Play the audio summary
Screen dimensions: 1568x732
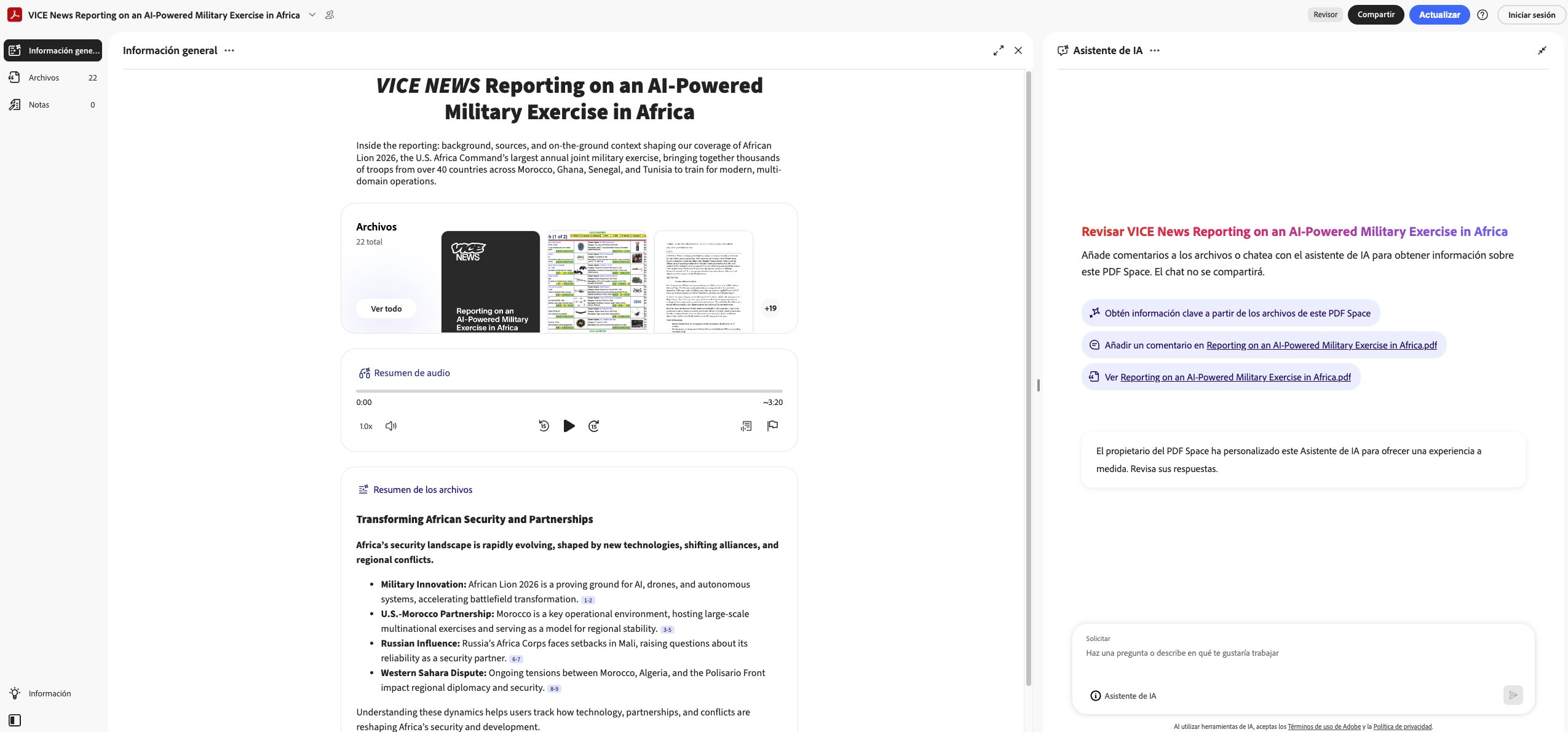click(569, 426)
